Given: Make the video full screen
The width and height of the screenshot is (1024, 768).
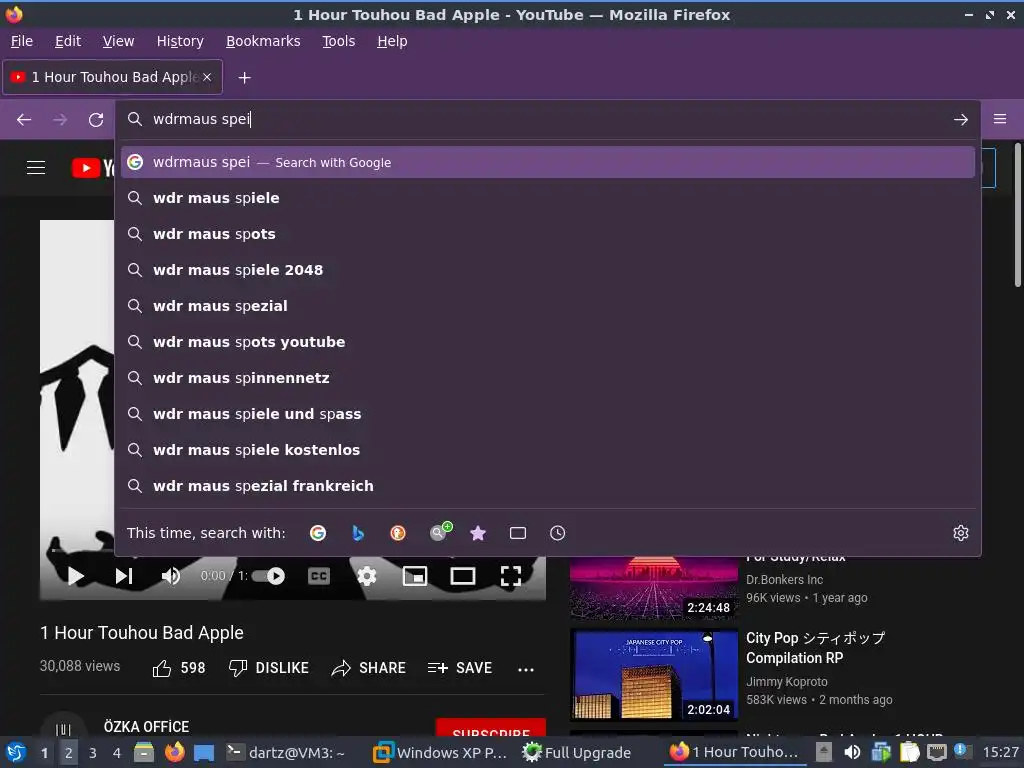Looking at the screenshot, I should coord(511,576).
